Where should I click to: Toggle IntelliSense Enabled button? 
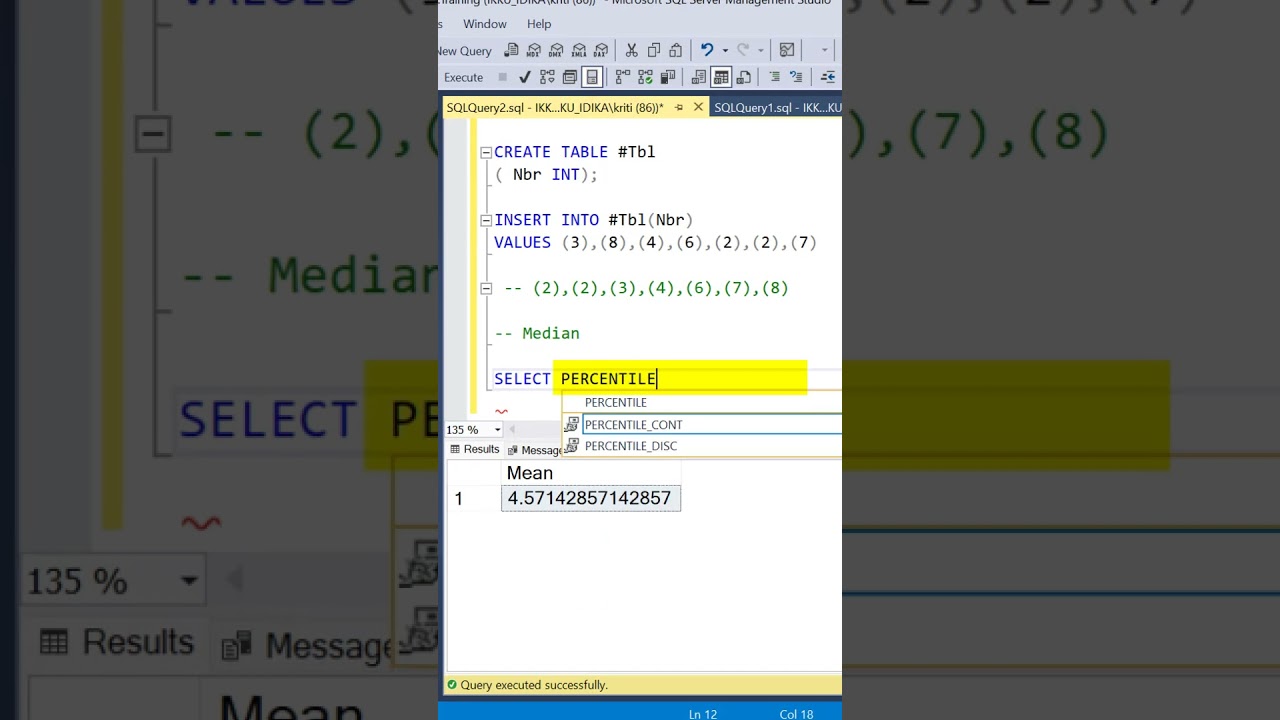click(x=592, y=77)
